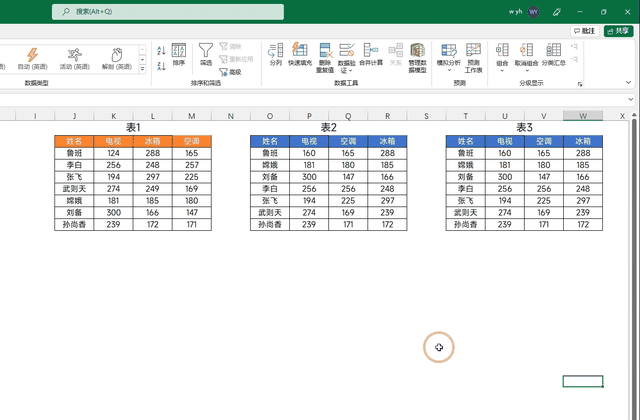Expand the 模拟分析 what-if dropdown
This screenshot has width=640, height=420.
[x=449, y=70]
